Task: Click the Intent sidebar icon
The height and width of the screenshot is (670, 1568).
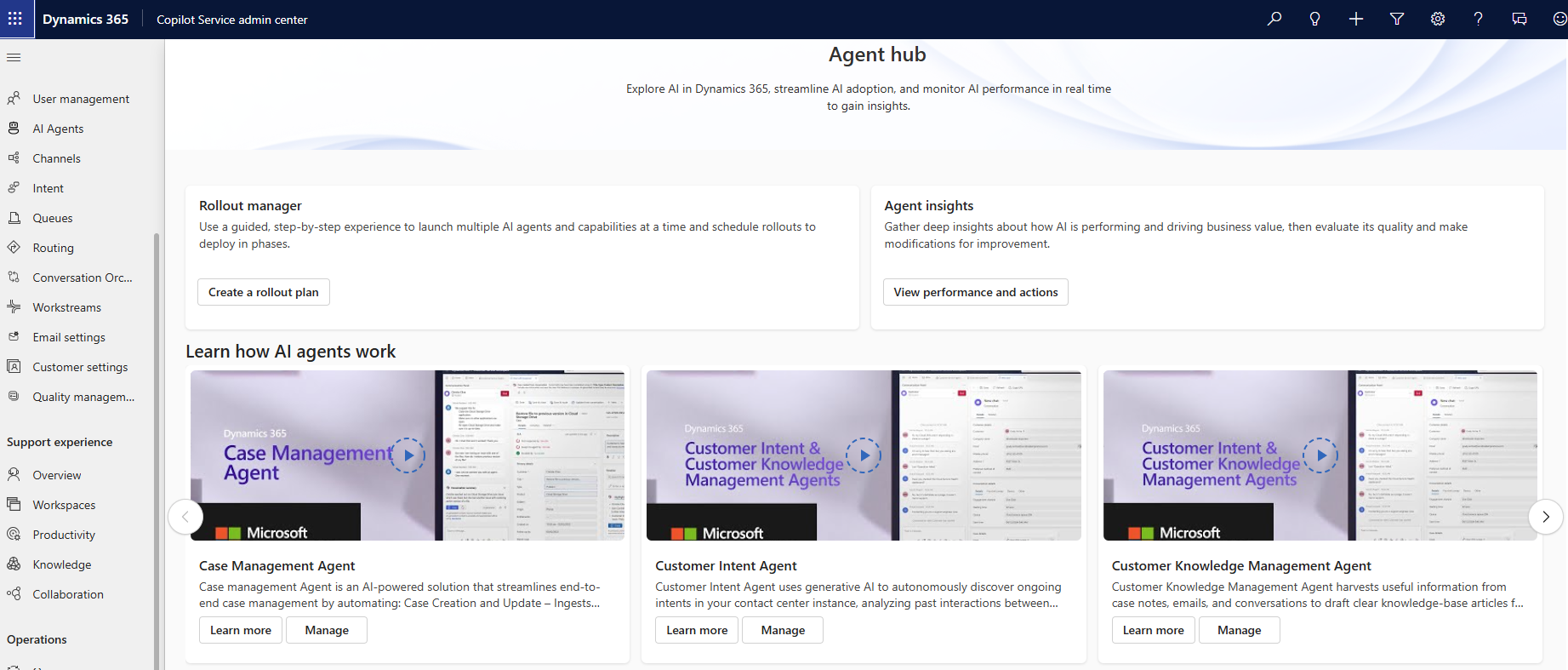Action: tap(14, 188)
